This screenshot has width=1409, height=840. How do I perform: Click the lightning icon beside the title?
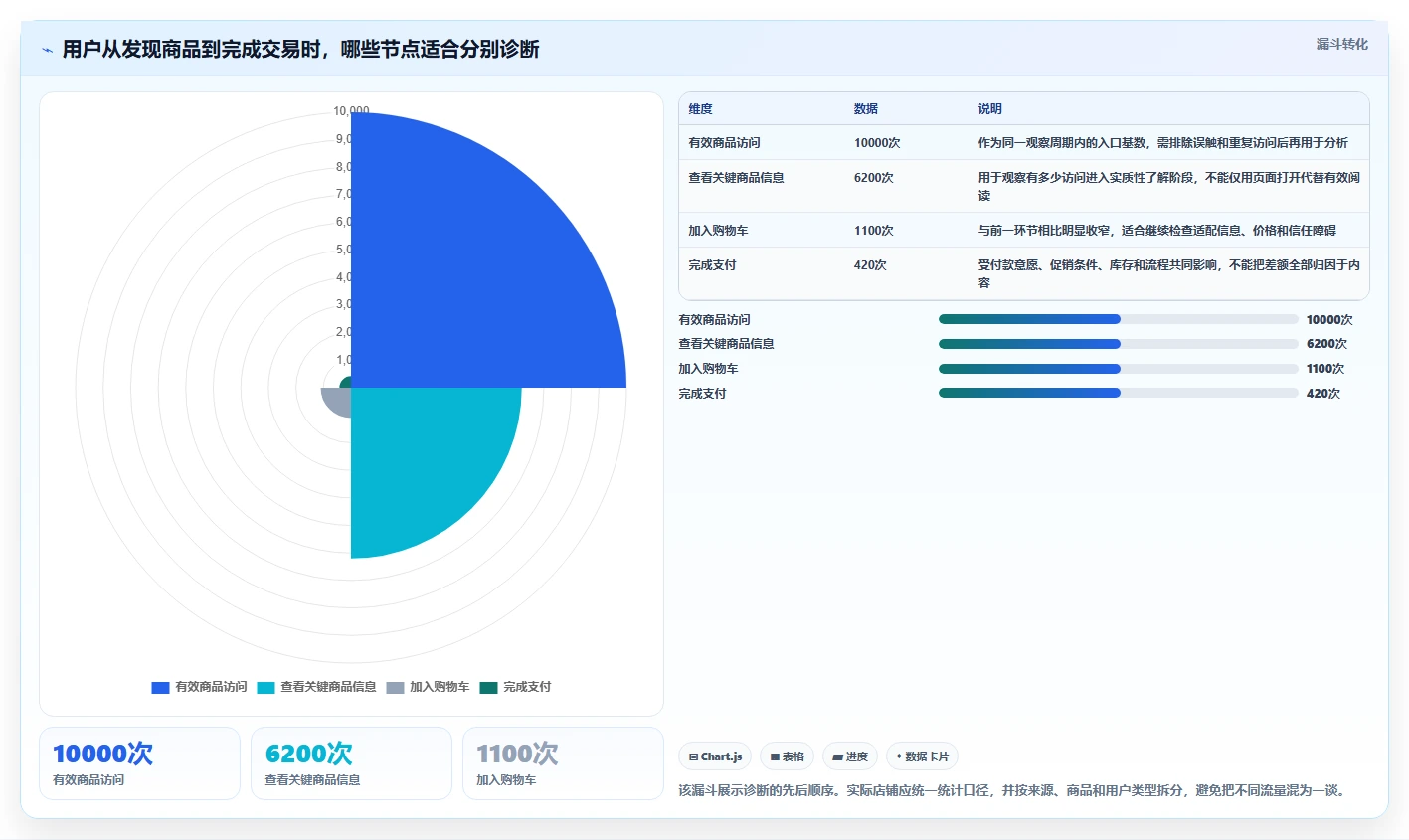47,50
